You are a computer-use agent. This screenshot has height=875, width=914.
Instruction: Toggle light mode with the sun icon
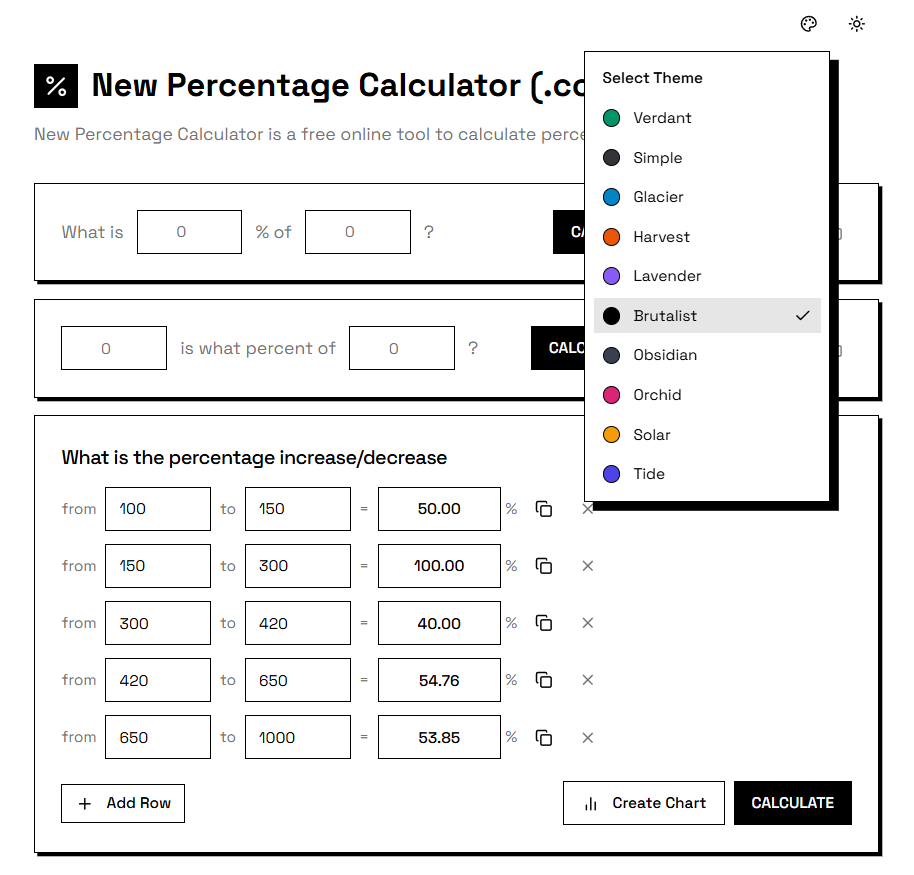click(x=857, y=23)
